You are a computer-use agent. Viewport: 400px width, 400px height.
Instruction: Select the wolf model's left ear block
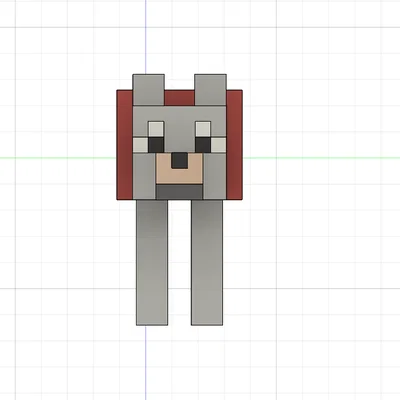(149, 90)
